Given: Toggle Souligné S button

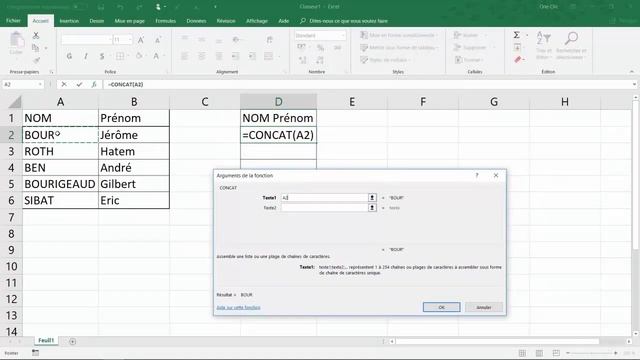Looking at the screenshot, I should 102,56.
